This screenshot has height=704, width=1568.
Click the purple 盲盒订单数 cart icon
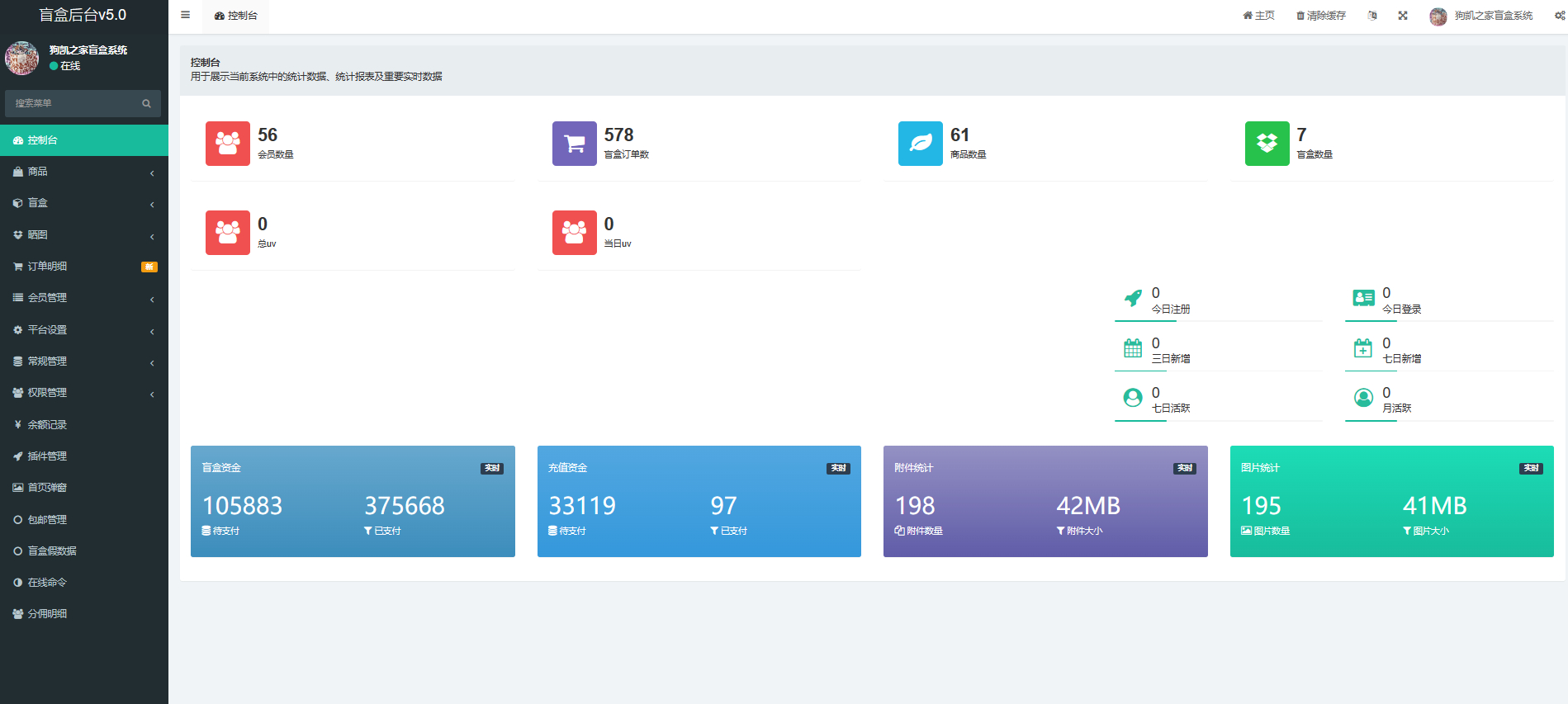pos(574,144)
